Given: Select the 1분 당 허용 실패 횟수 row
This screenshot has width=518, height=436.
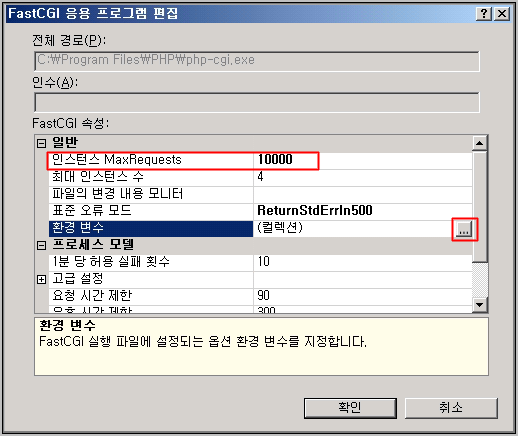Looking at the screenshot, I should click(260, 263).
